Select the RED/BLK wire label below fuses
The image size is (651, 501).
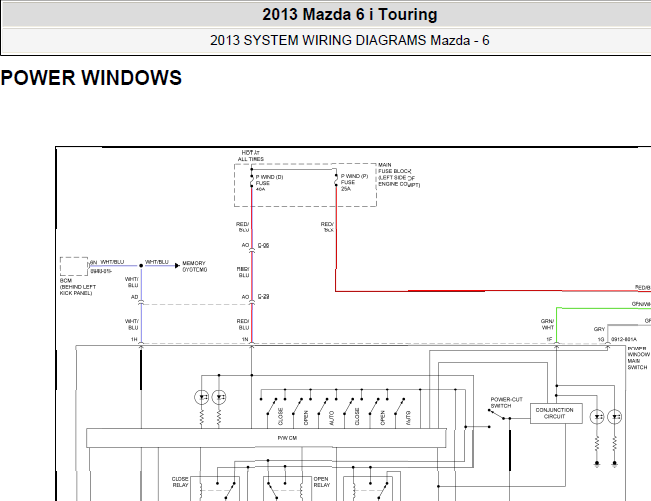pos(327,227)
